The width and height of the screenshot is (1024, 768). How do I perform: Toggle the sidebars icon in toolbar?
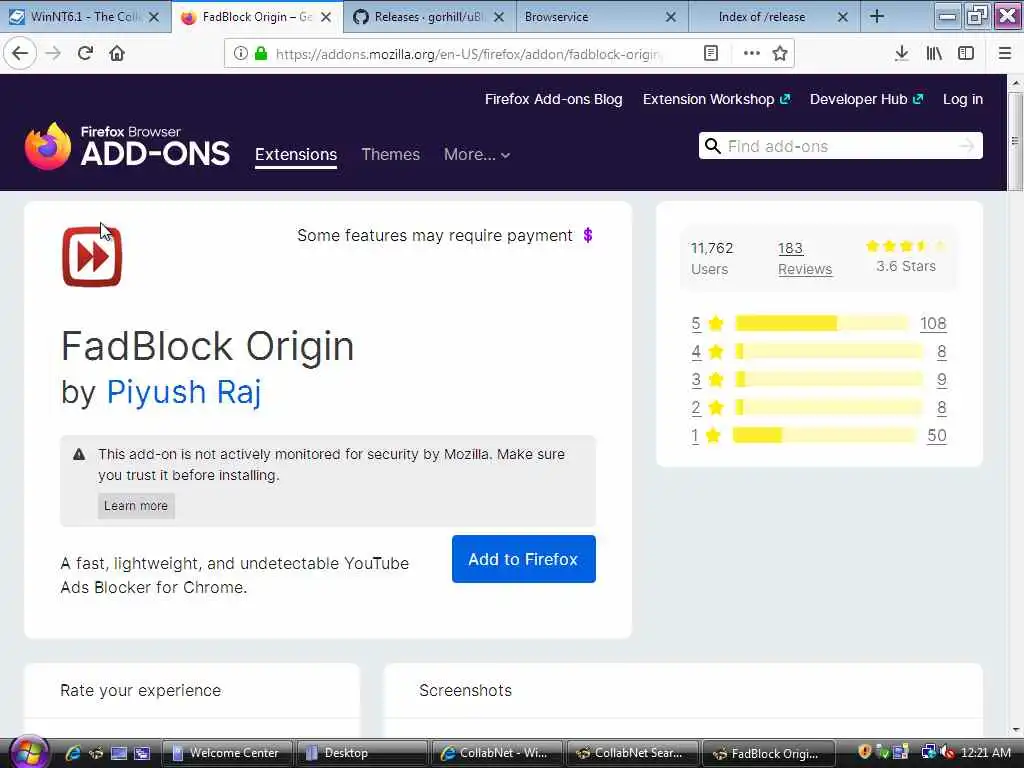[966, 54]
